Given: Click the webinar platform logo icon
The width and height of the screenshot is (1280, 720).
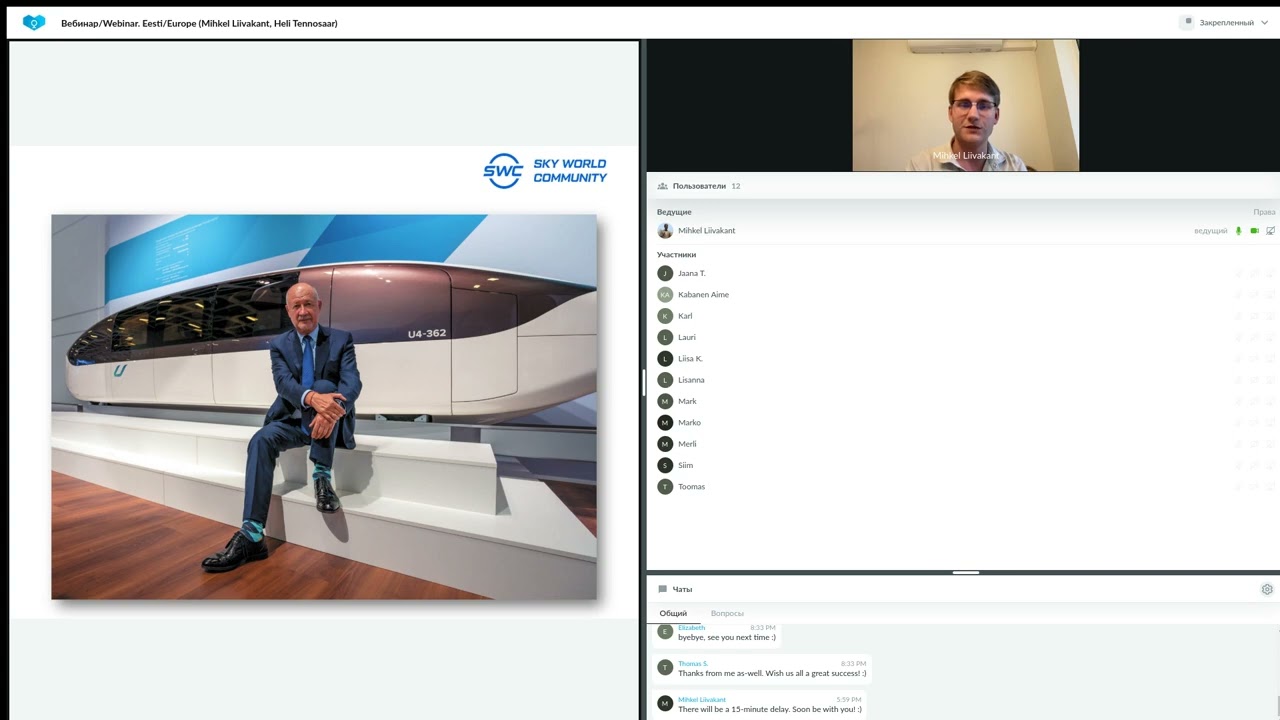Looking at the screenshot, I should (x=34, y=22).
